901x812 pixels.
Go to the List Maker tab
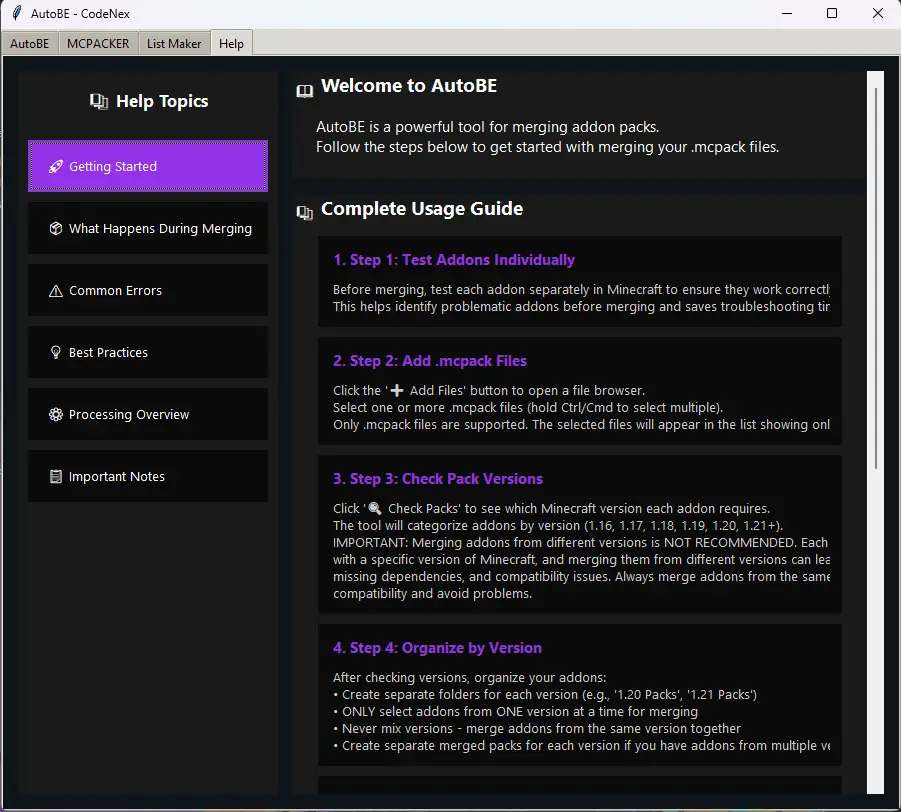(174, 44)
